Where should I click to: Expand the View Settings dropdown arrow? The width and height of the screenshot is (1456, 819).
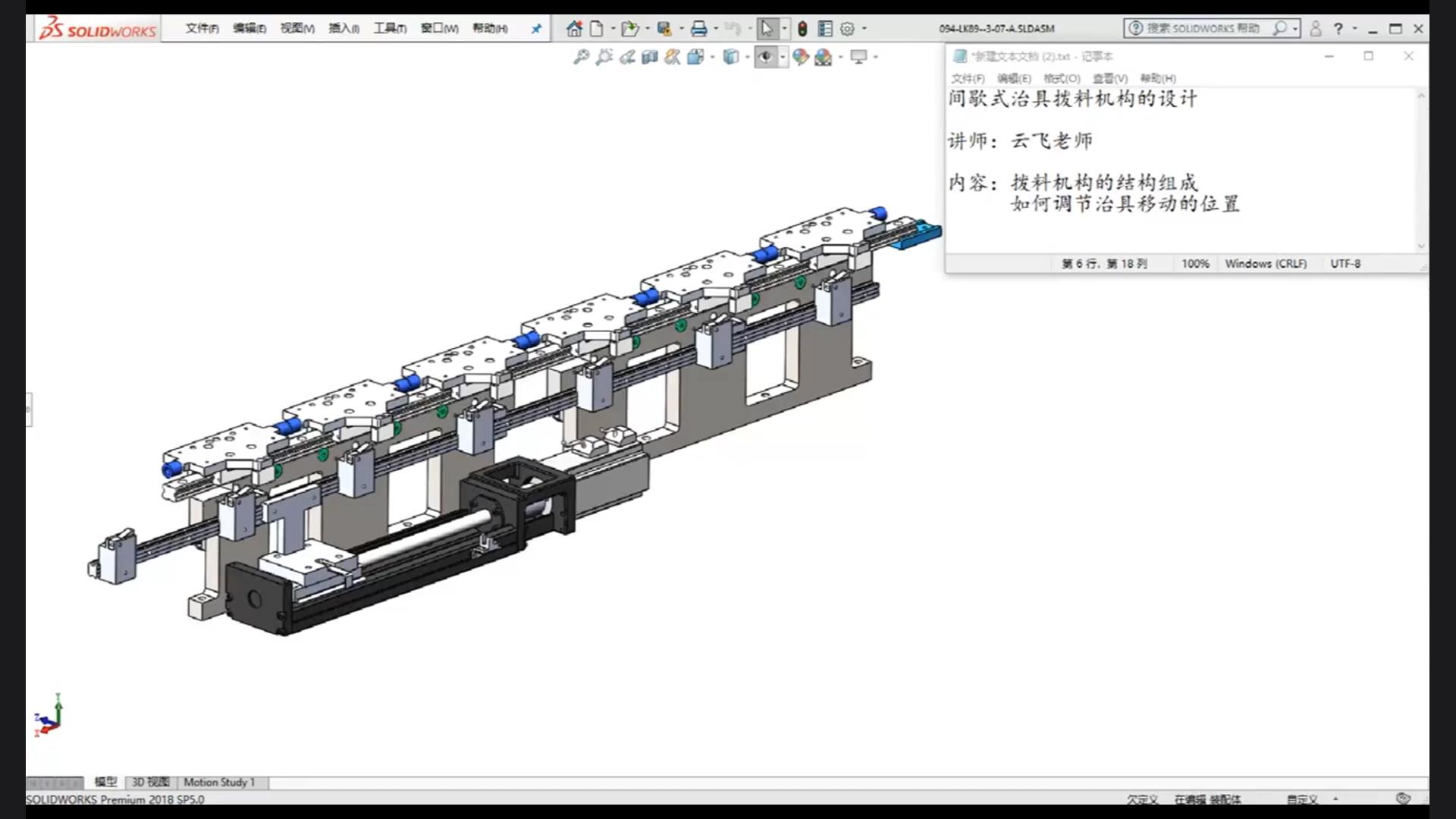(875, 57)
